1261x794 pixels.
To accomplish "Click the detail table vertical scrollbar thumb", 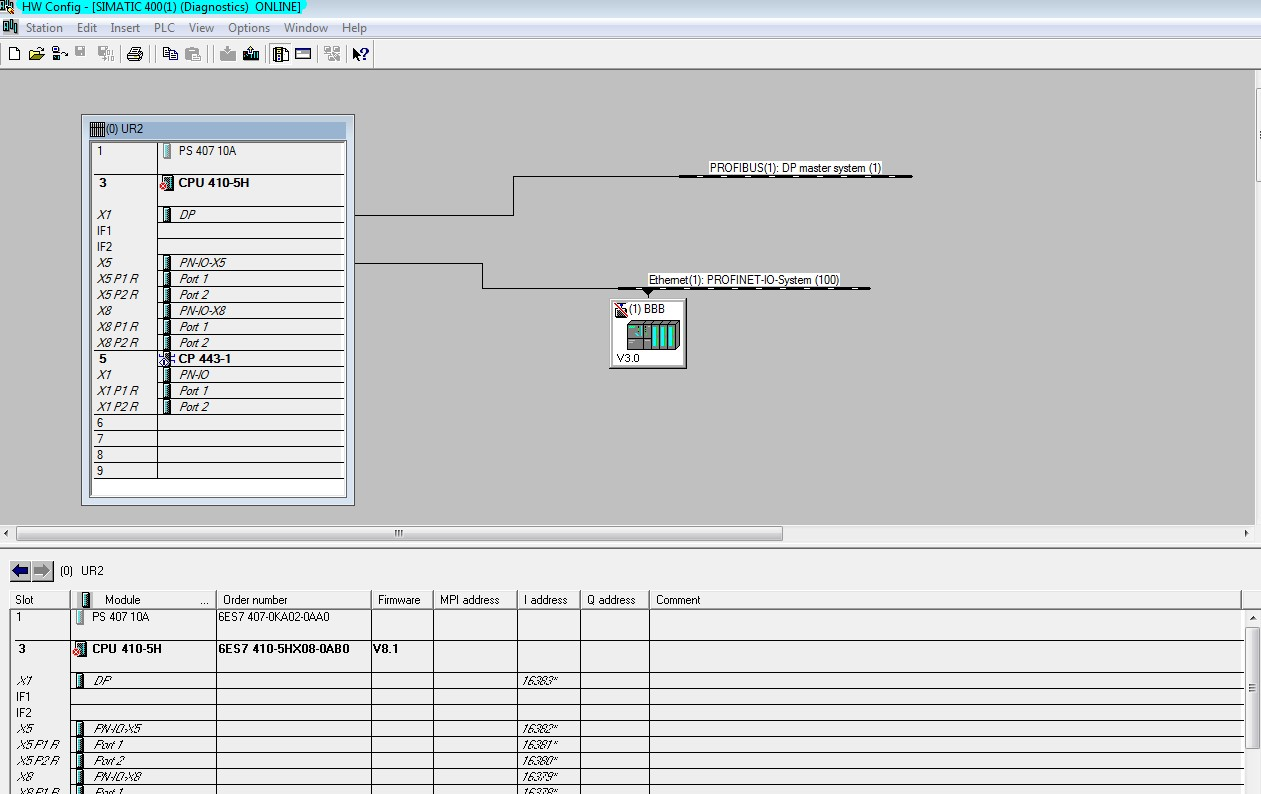I will point(1252,688).
